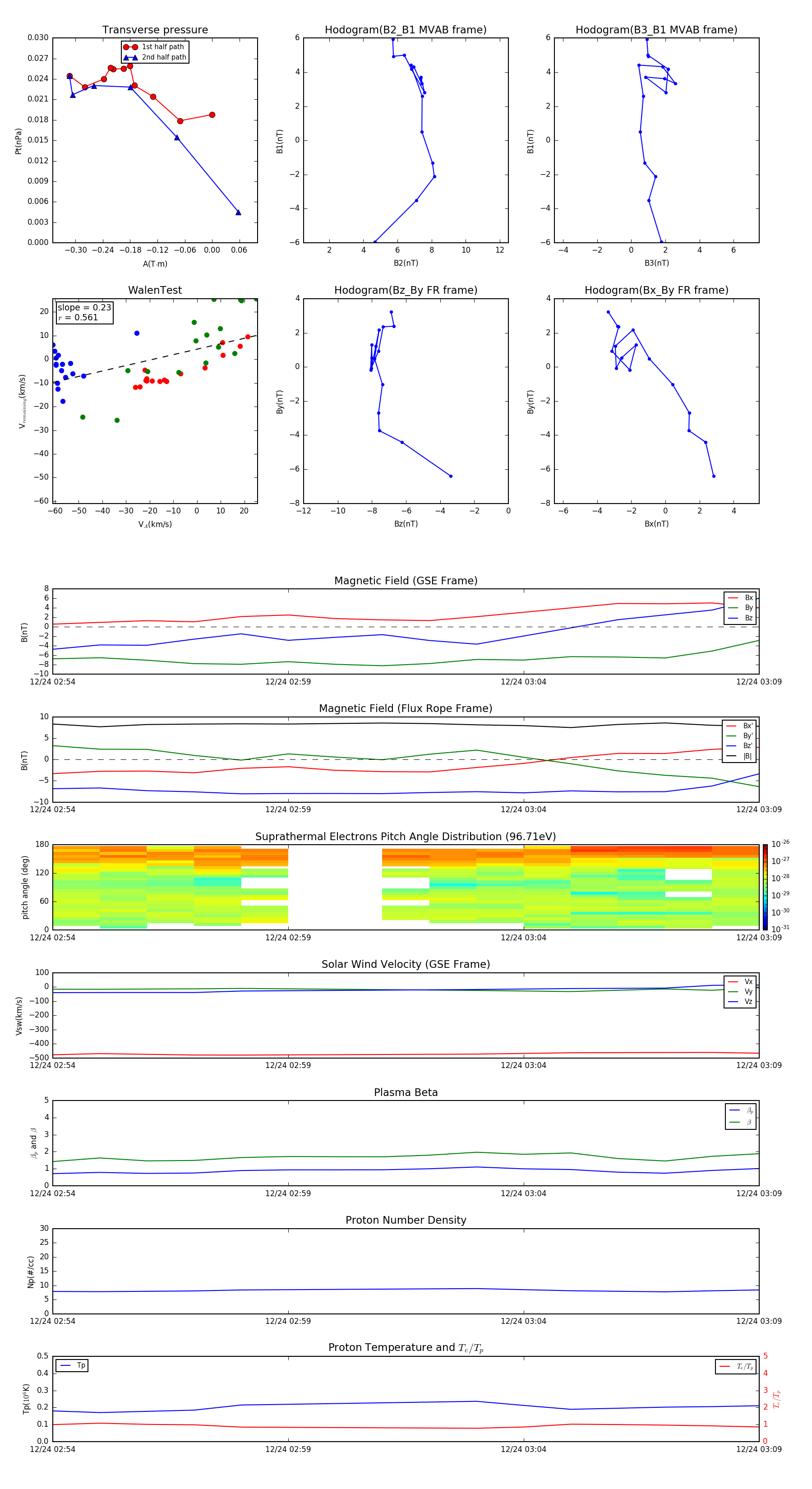Image resolution: width=812 pixels, height=1489 pixels.
Task: Select 'By' in the GSE magnetic field legend
Action: point(740,607)
